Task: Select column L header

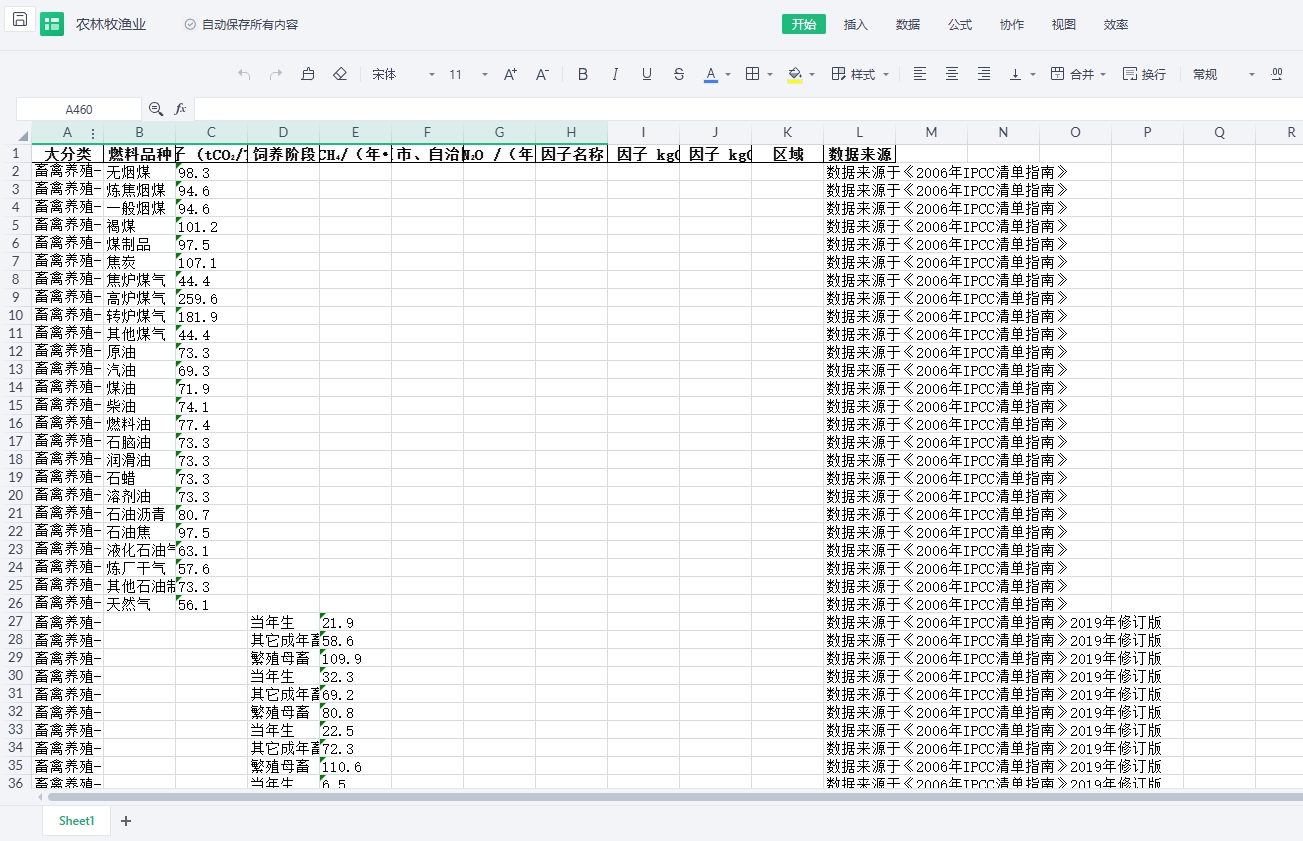Action: (x=859, y=133)
